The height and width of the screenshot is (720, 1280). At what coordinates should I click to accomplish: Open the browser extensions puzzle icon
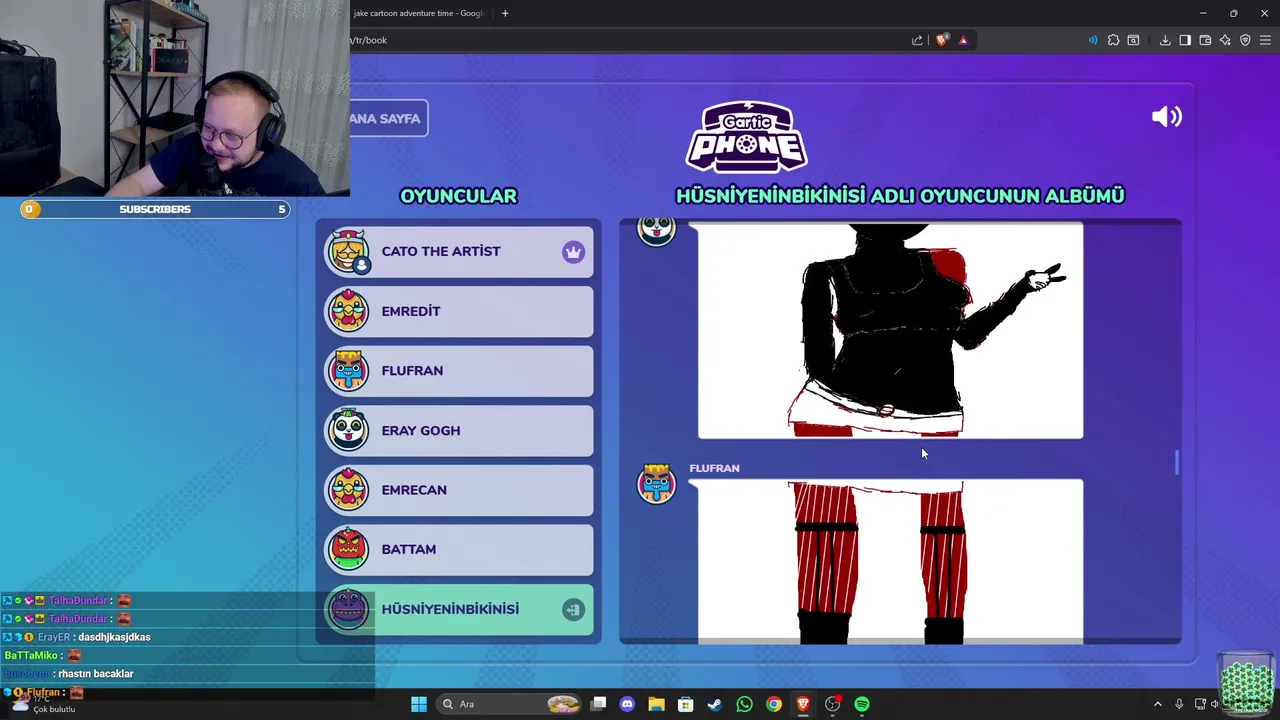pos(1113,40)
